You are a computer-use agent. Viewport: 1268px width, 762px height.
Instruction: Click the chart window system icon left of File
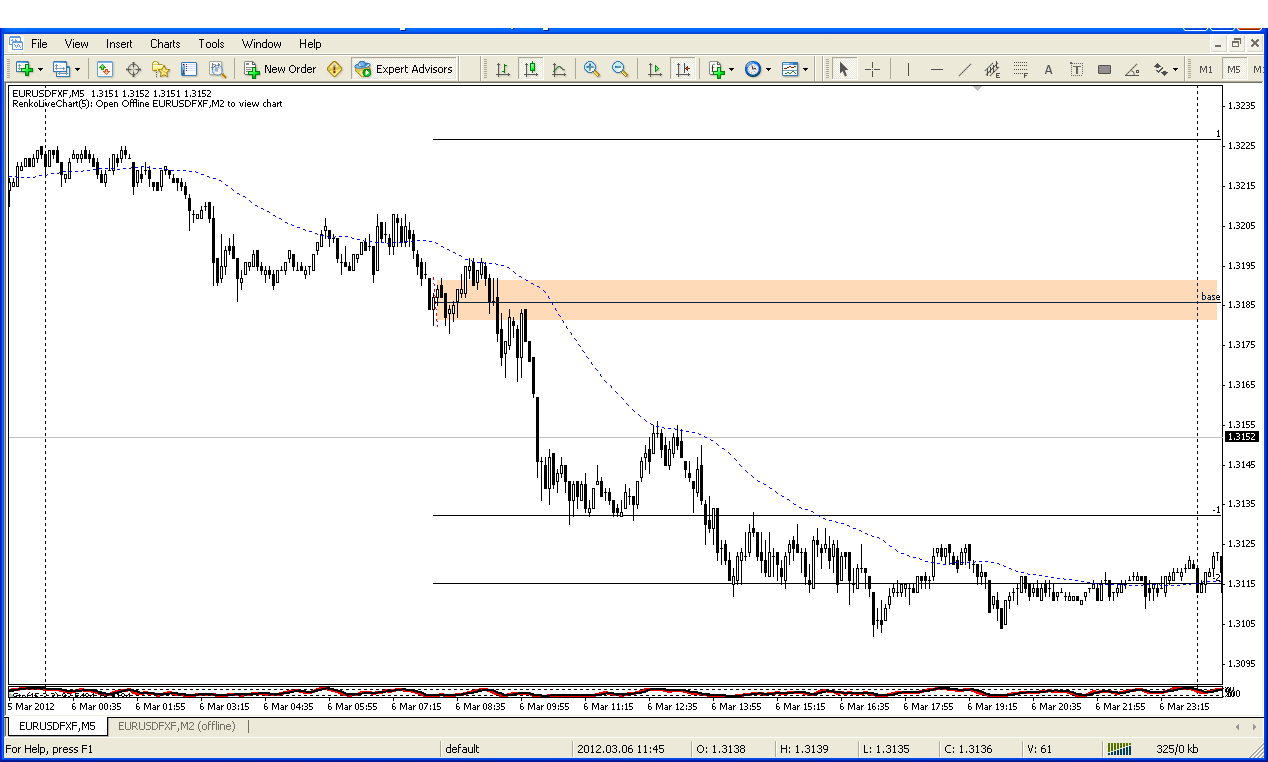pos(15,43)
